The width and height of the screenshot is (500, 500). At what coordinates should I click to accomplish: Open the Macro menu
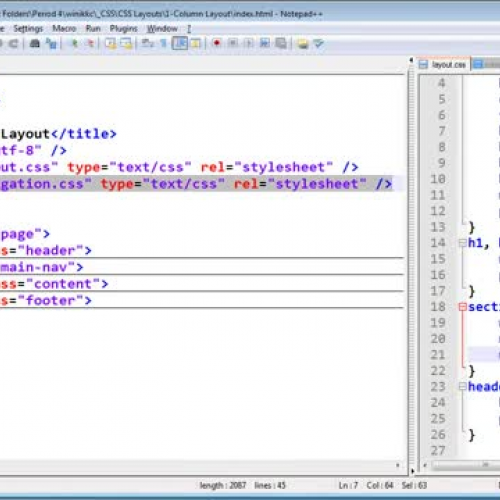(64, 29)
